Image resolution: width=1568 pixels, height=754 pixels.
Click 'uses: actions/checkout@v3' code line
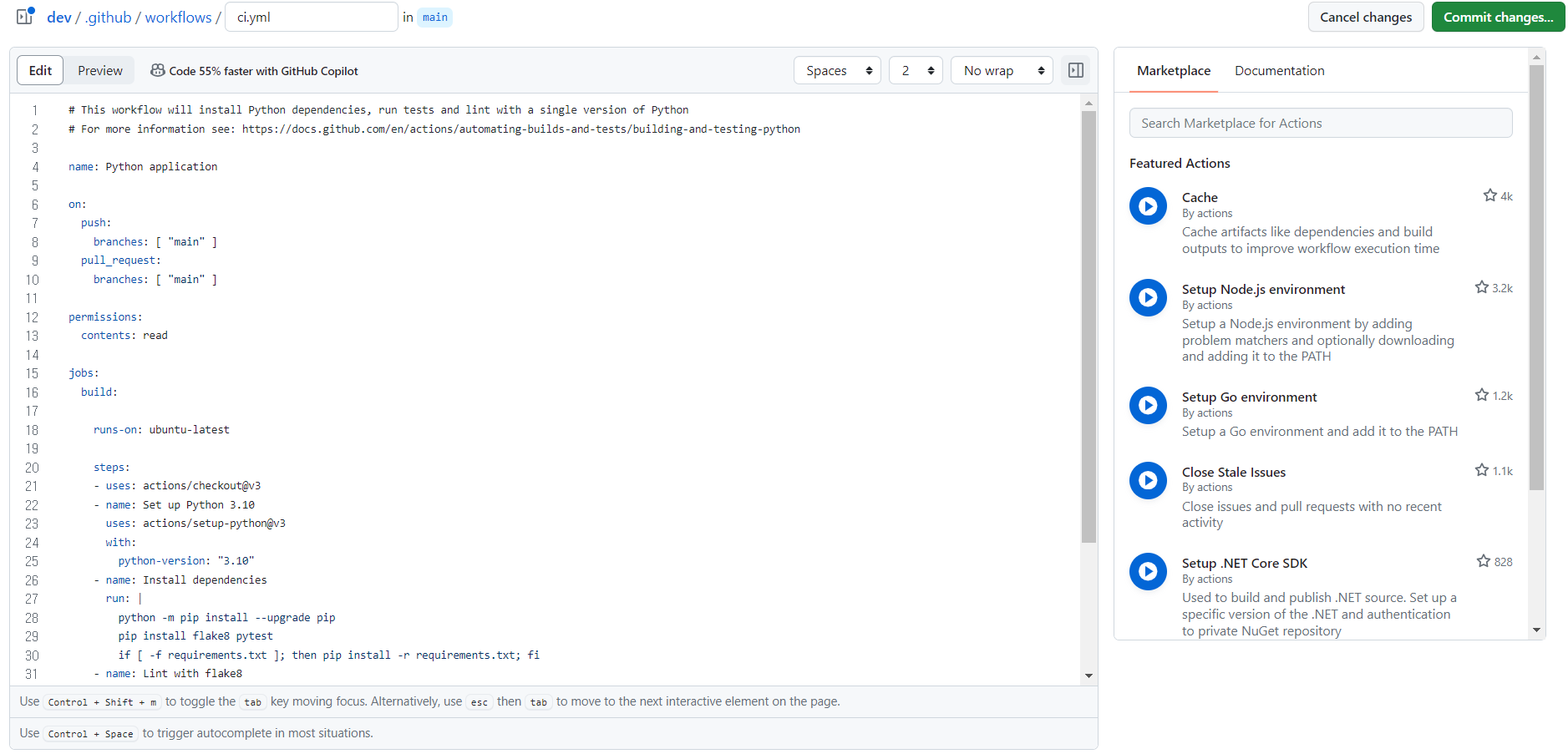click(x=183, y=486)
